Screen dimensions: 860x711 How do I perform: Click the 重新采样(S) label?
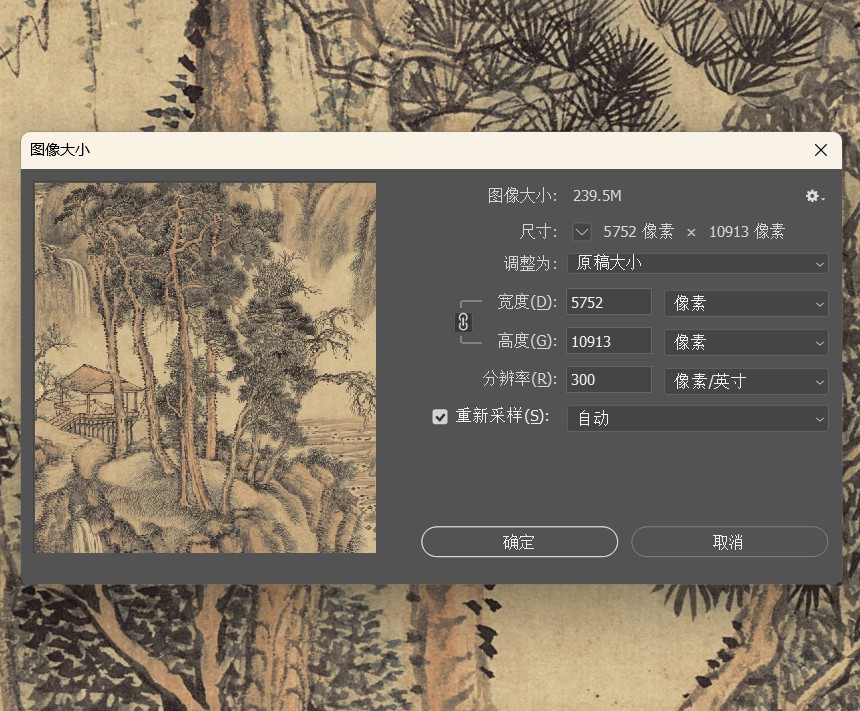(502, 416)
